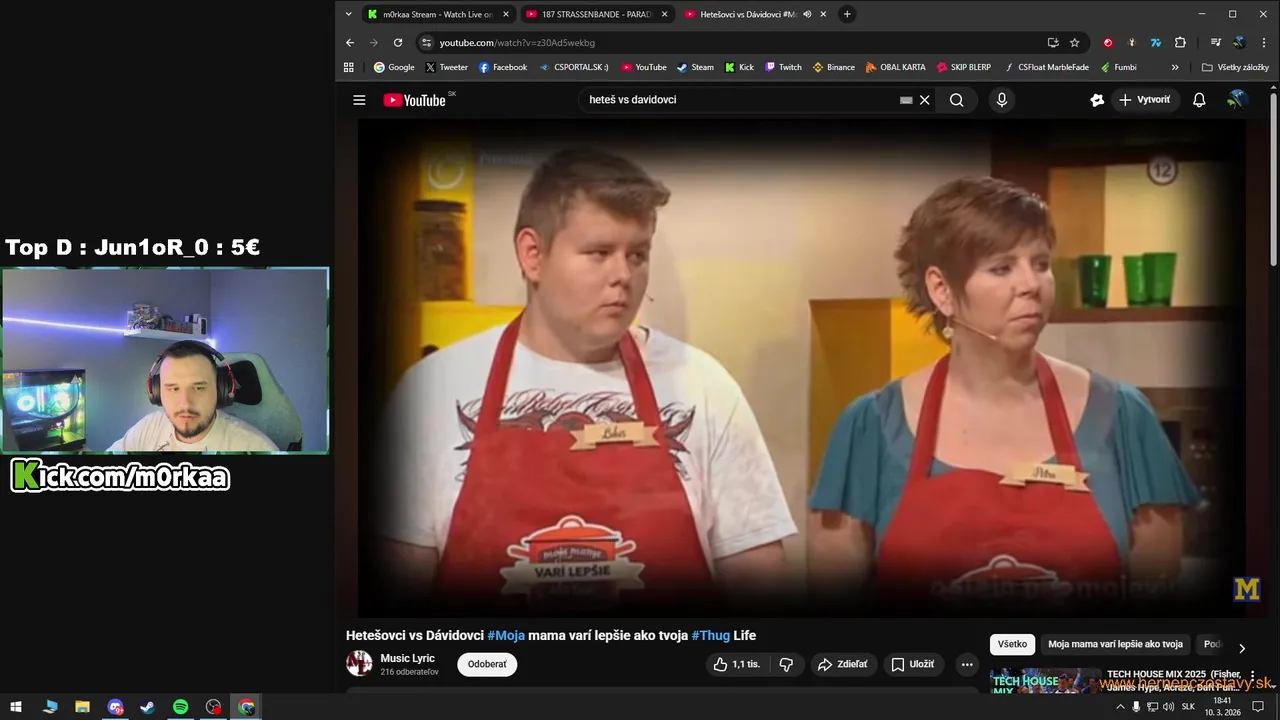This screenshot has height=720, width=1280.
Task: Switch to m0rkaa Stream Kick tab
Action: click(x=438, y=14)
